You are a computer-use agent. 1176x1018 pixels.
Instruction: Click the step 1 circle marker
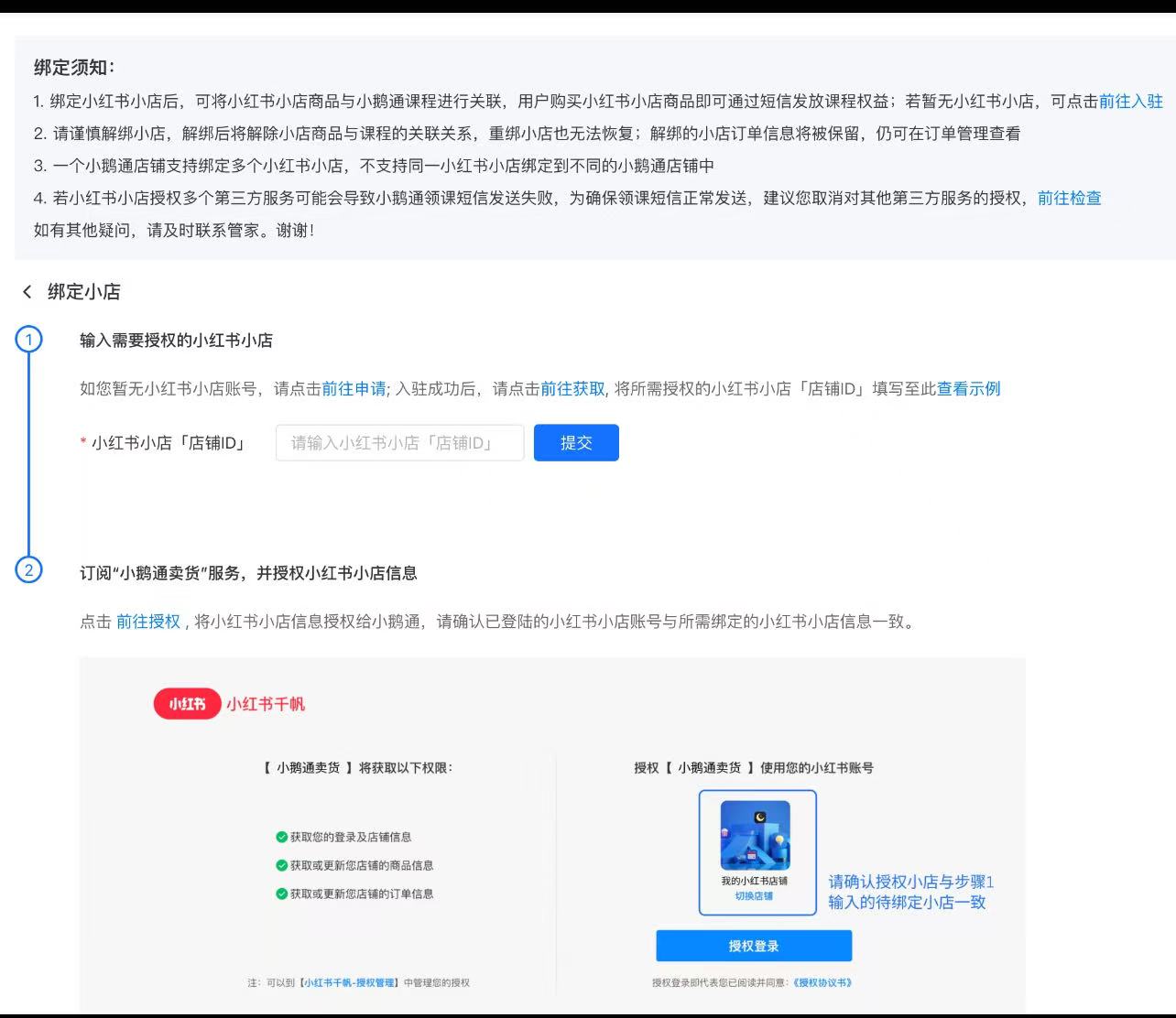point(29,340)
